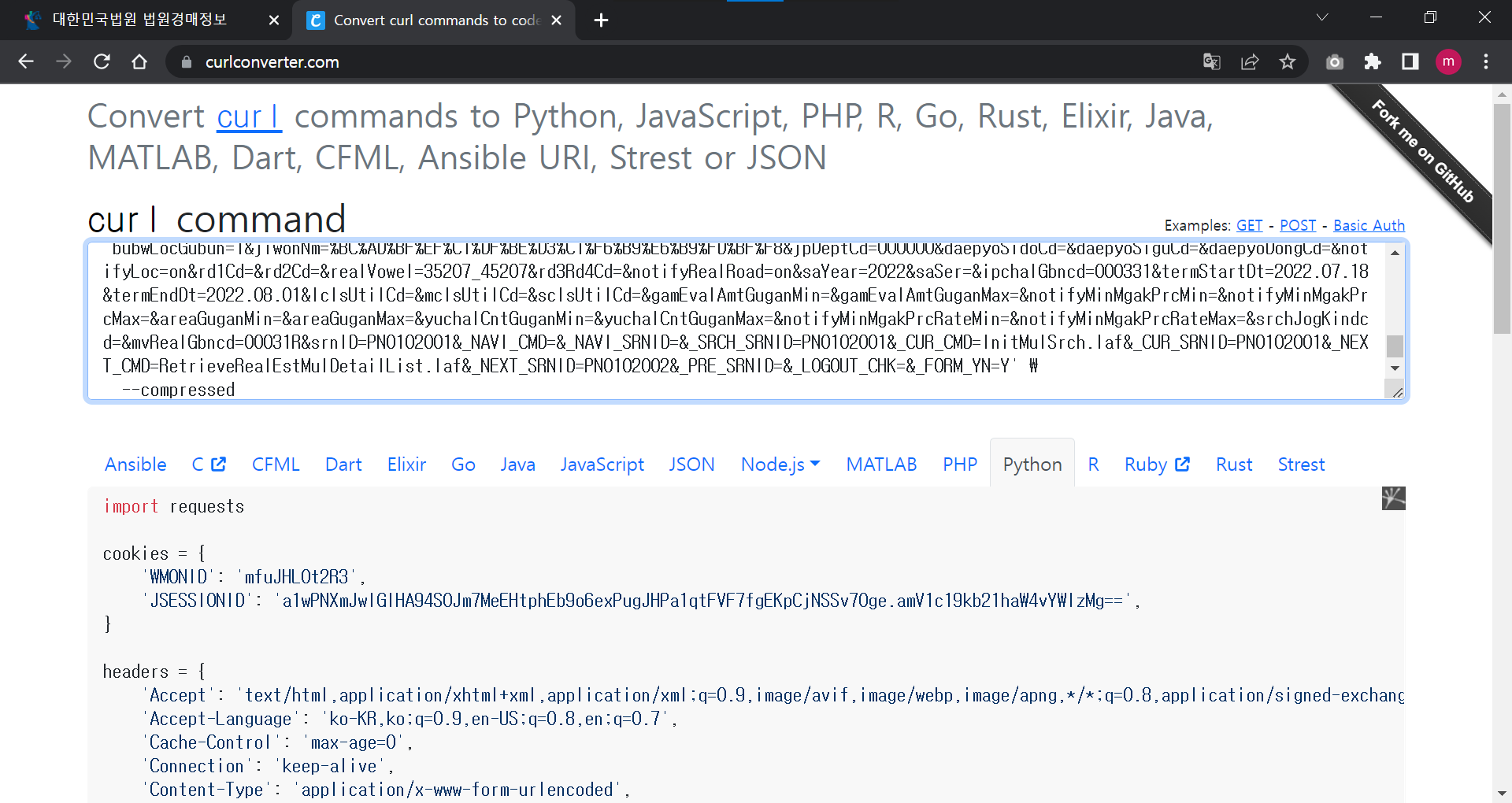1512x803 pixels.
Task: Click the textarea scroll down arrow
Action: pos(1395,368)
